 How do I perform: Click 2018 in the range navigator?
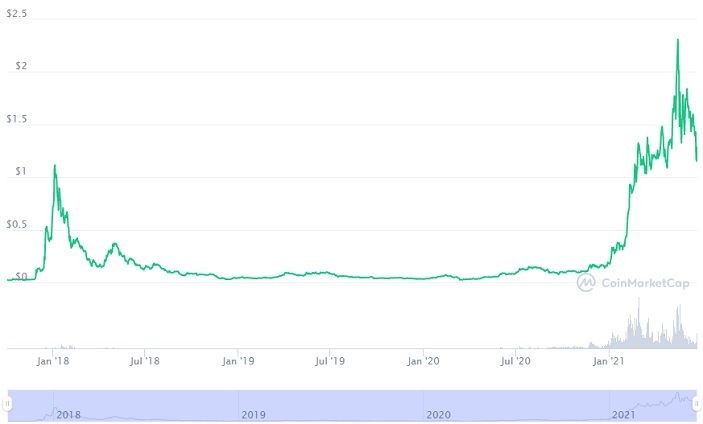tap(69, 414)
